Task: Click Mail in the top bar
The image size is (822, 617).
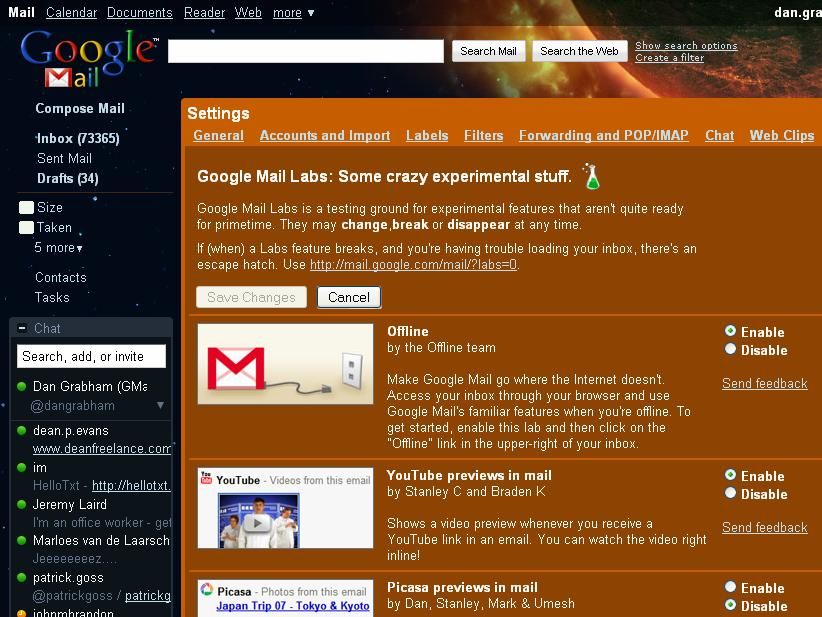Action: [x=21, y=13]
